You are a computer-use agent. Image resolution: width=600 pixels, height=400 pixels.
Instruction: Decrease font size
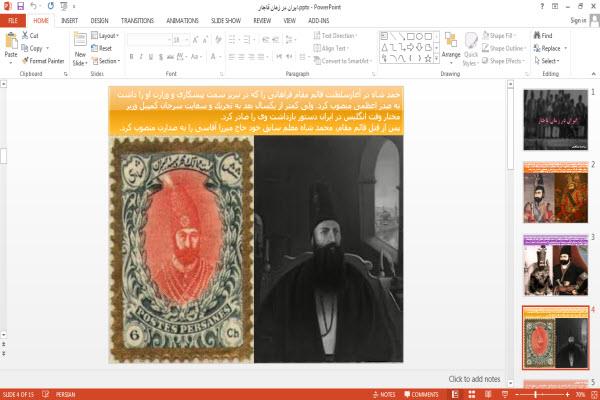205,40
